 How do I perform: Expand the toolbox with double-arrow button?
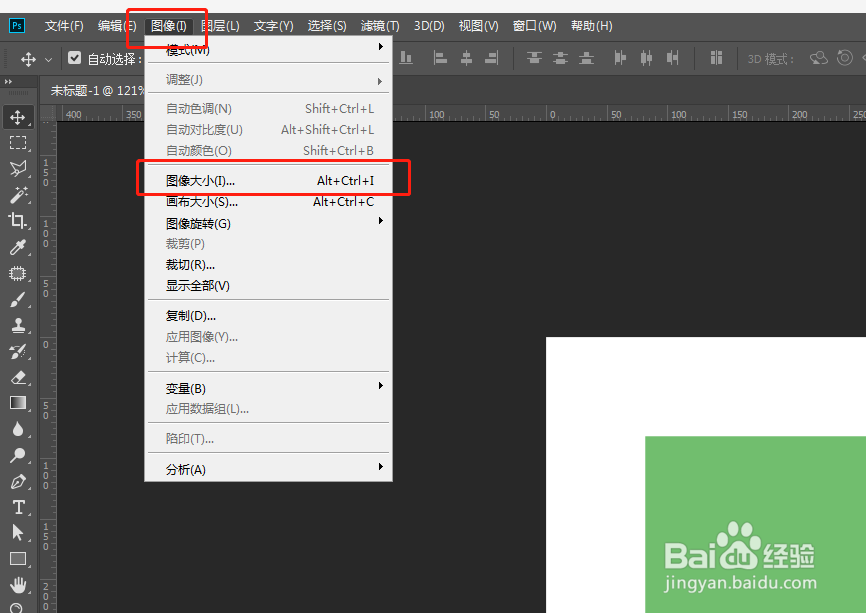(x=8, y=82)
